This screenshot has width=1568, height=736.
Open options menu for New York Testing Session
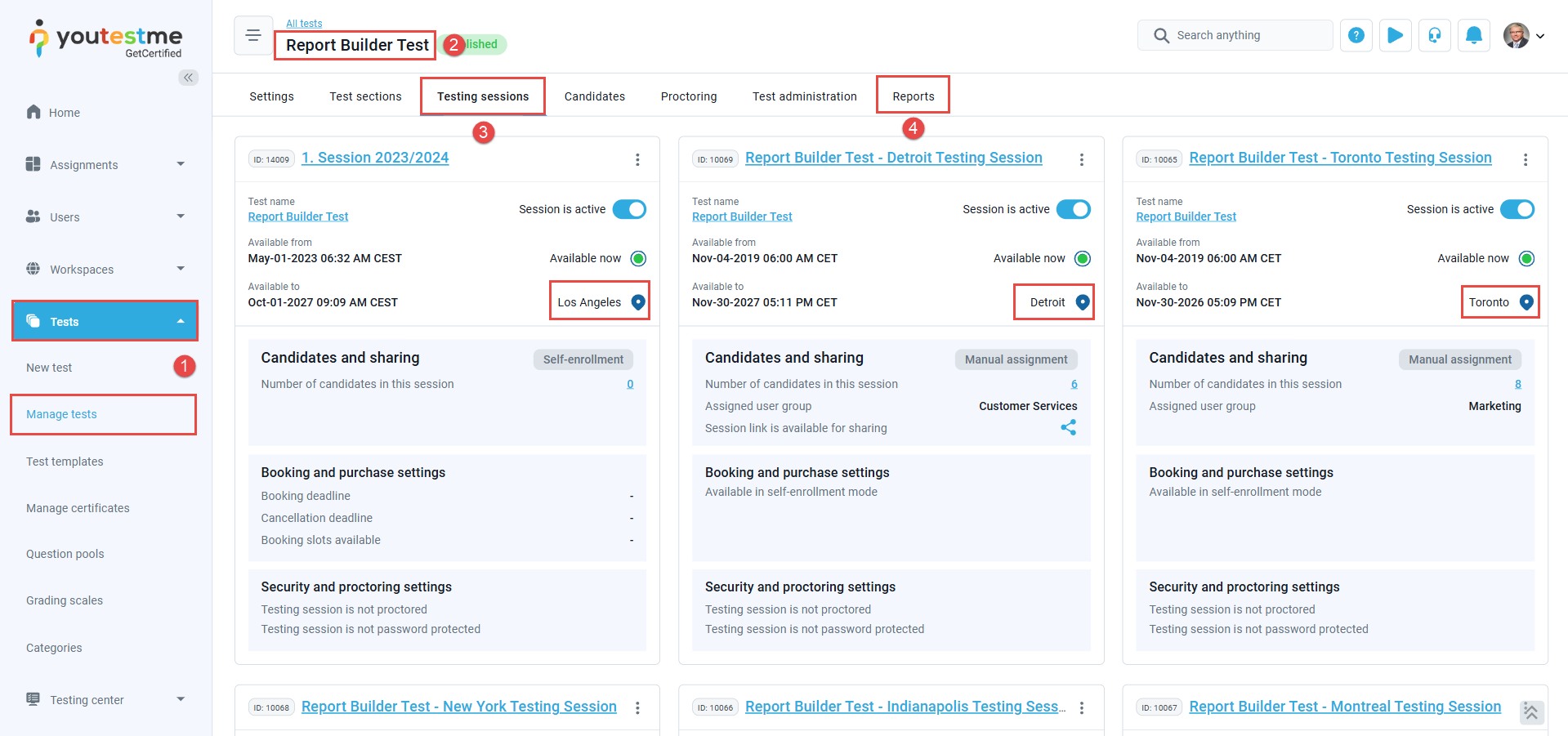637,708
